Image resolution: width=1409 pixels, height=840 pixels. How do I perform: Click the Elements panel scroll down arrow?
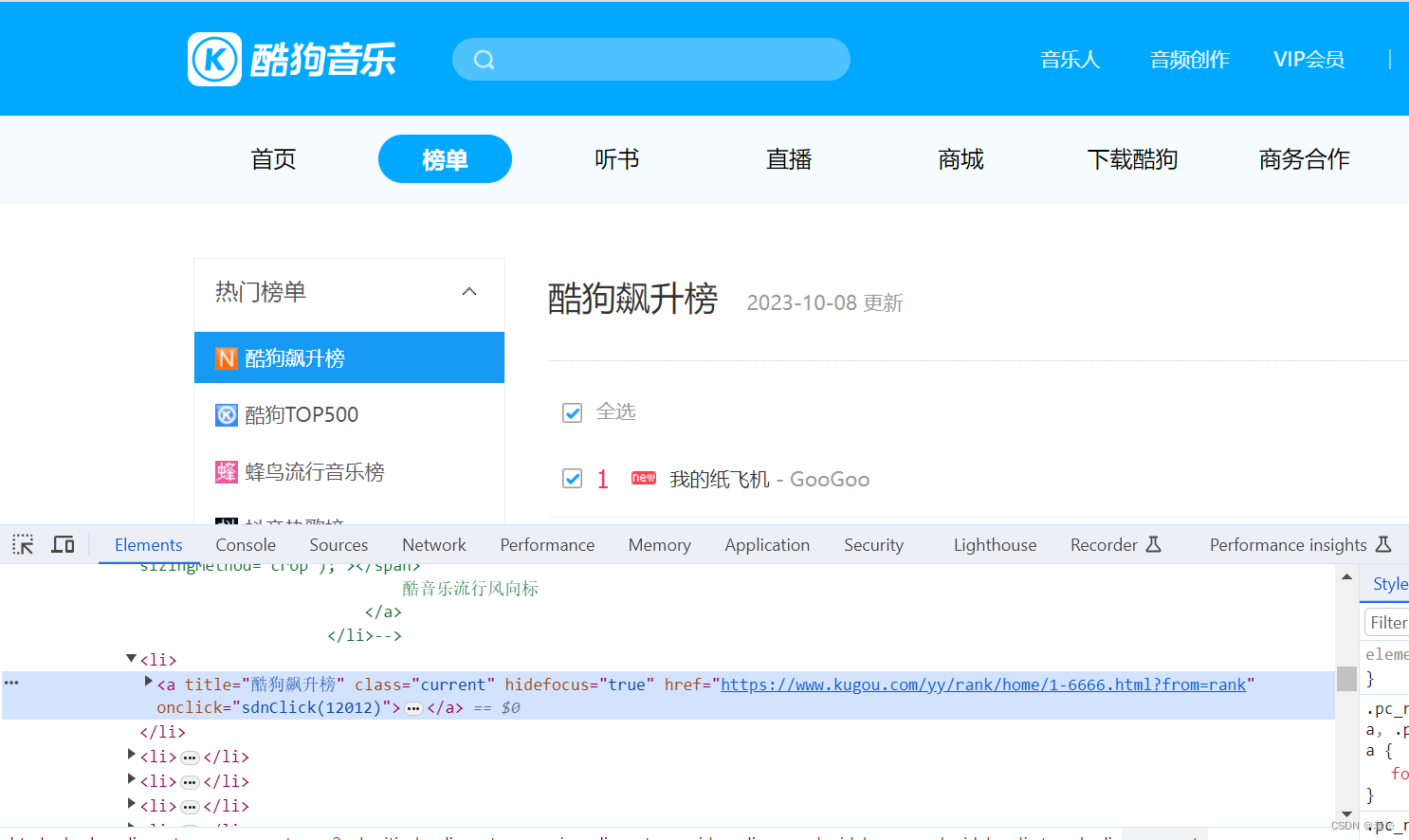(x=1346, y=814)
